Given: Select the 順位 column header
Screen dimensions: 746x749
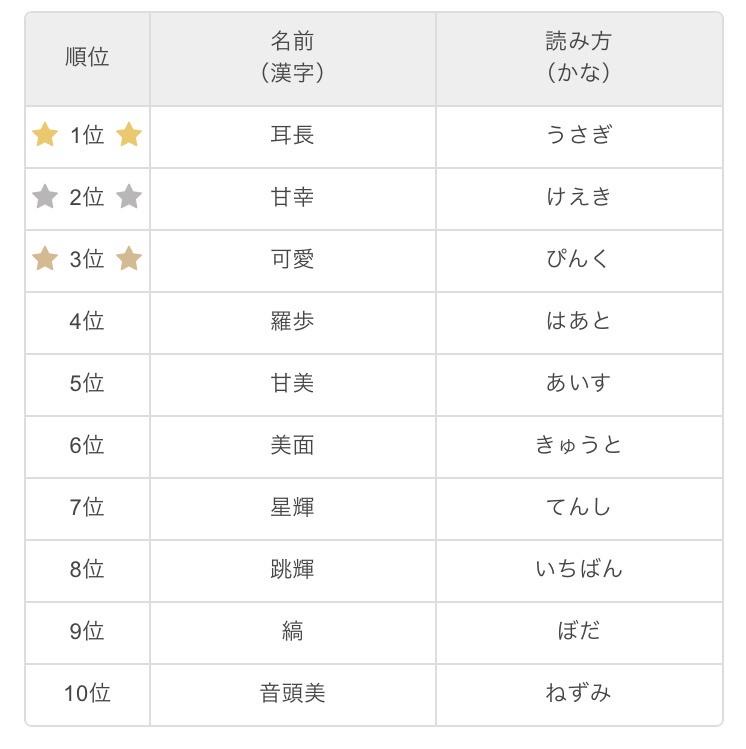Looking at the screenshot, I should tap(87, 59).
